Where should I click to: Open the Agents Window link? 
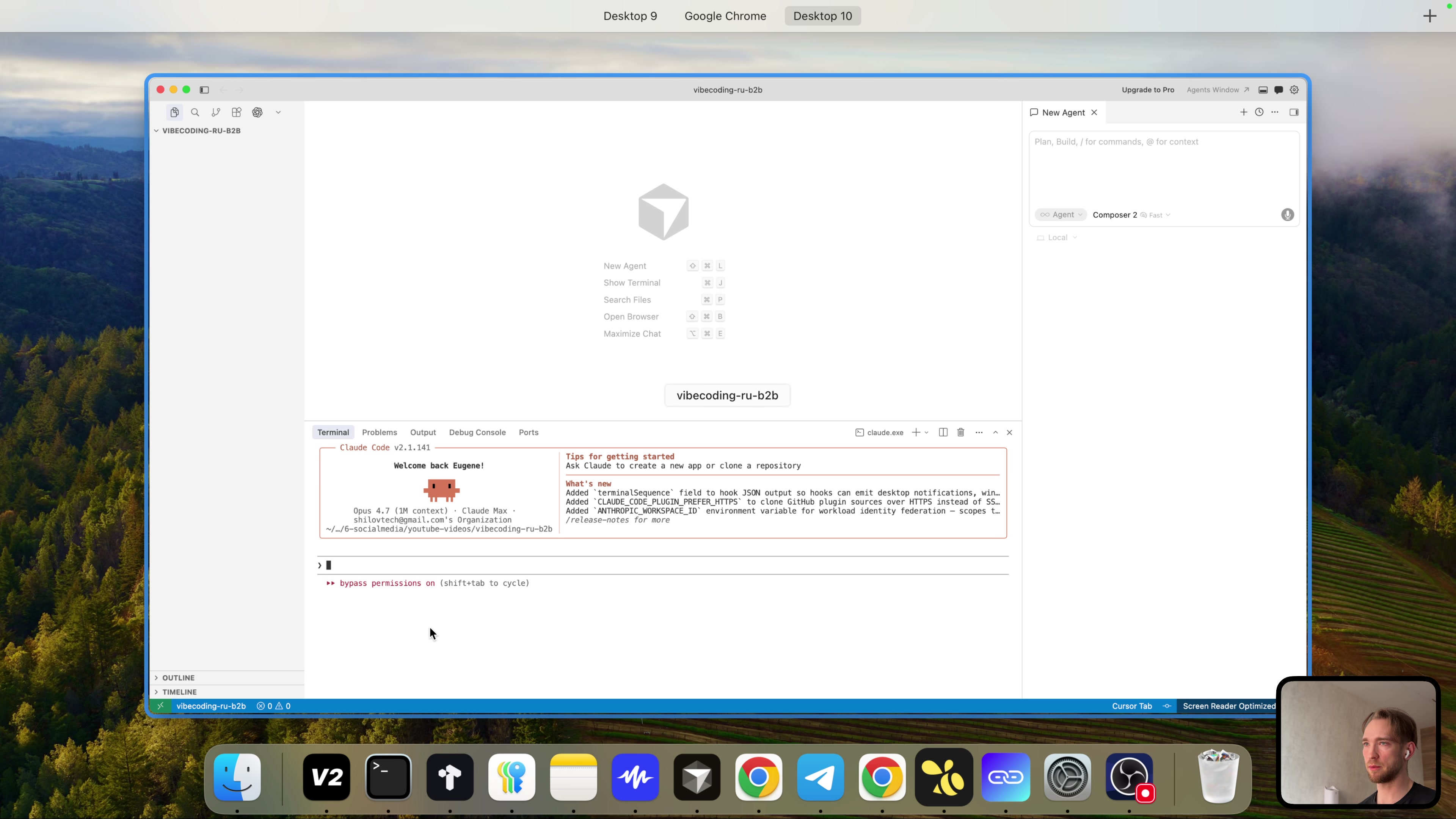tap(1218, 90)
